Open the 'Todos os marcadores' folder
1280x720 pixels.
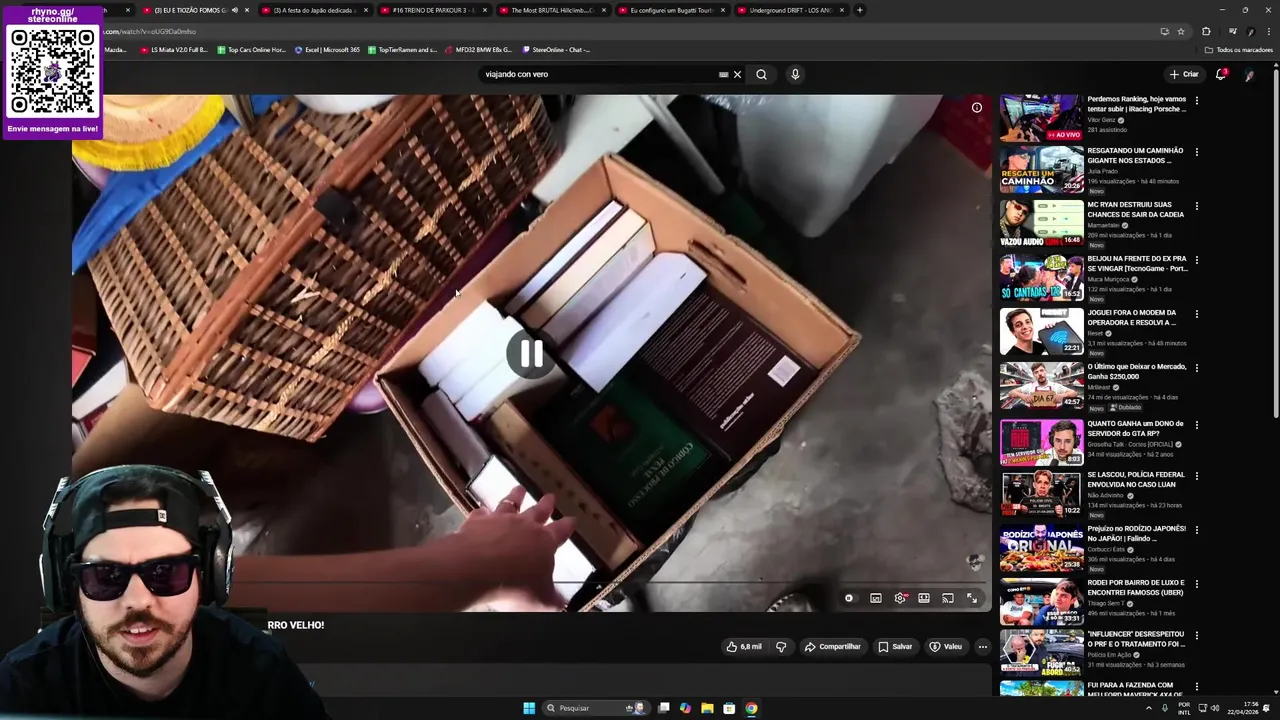(x=1238, y=49)
